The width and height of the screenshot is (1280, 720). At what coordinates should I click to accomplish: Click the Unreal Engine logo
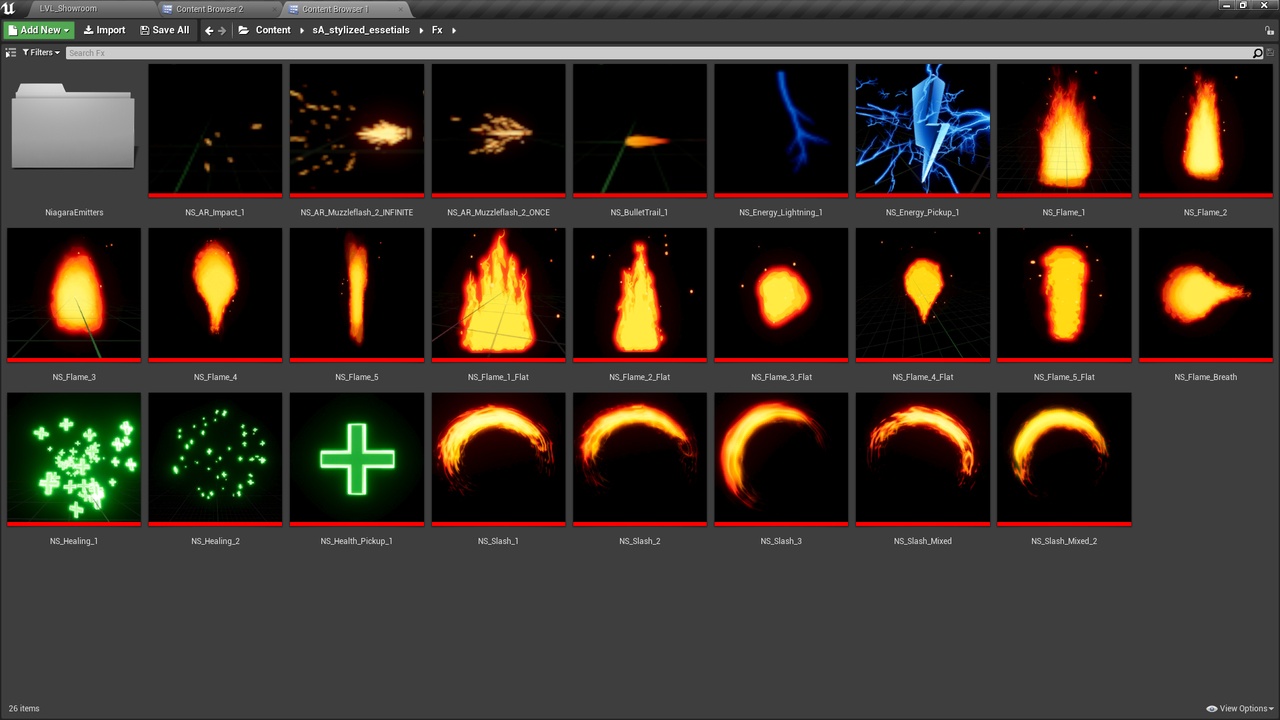(10, 8)
